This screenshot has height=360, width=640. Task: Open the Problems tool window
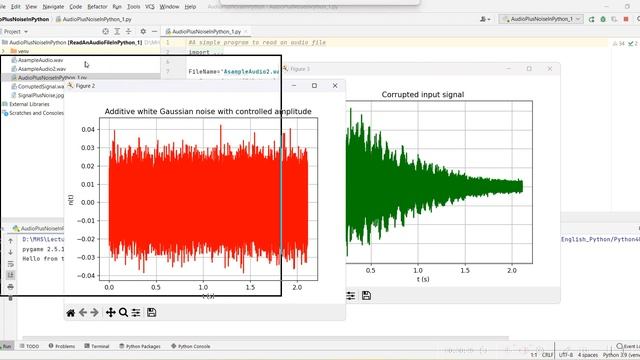point(62,346)
